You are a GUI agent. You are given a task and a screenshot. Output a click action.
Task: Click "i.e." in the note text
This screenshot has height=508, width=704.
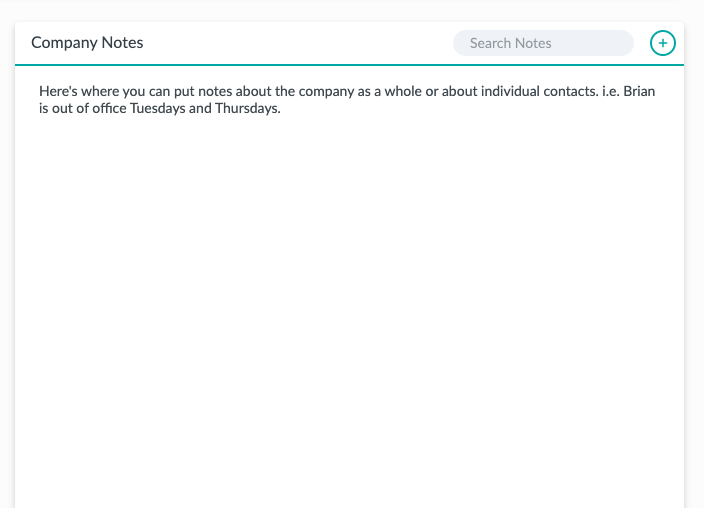611,91
